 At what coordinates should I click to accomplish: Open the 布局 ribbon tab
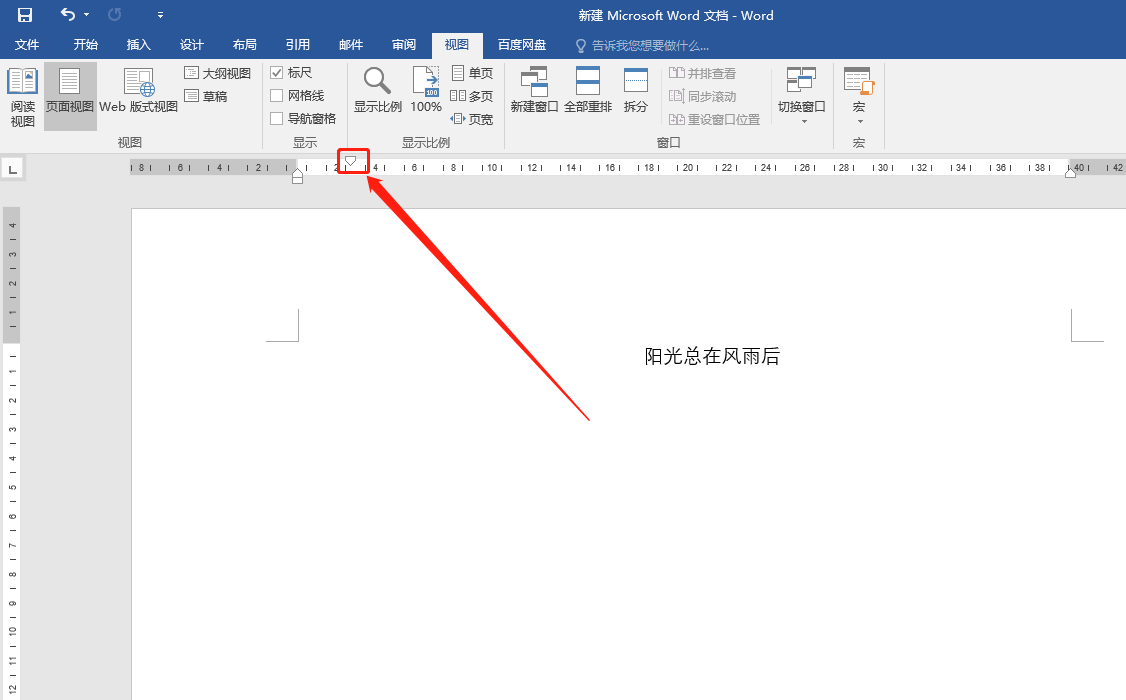(245, 45)
